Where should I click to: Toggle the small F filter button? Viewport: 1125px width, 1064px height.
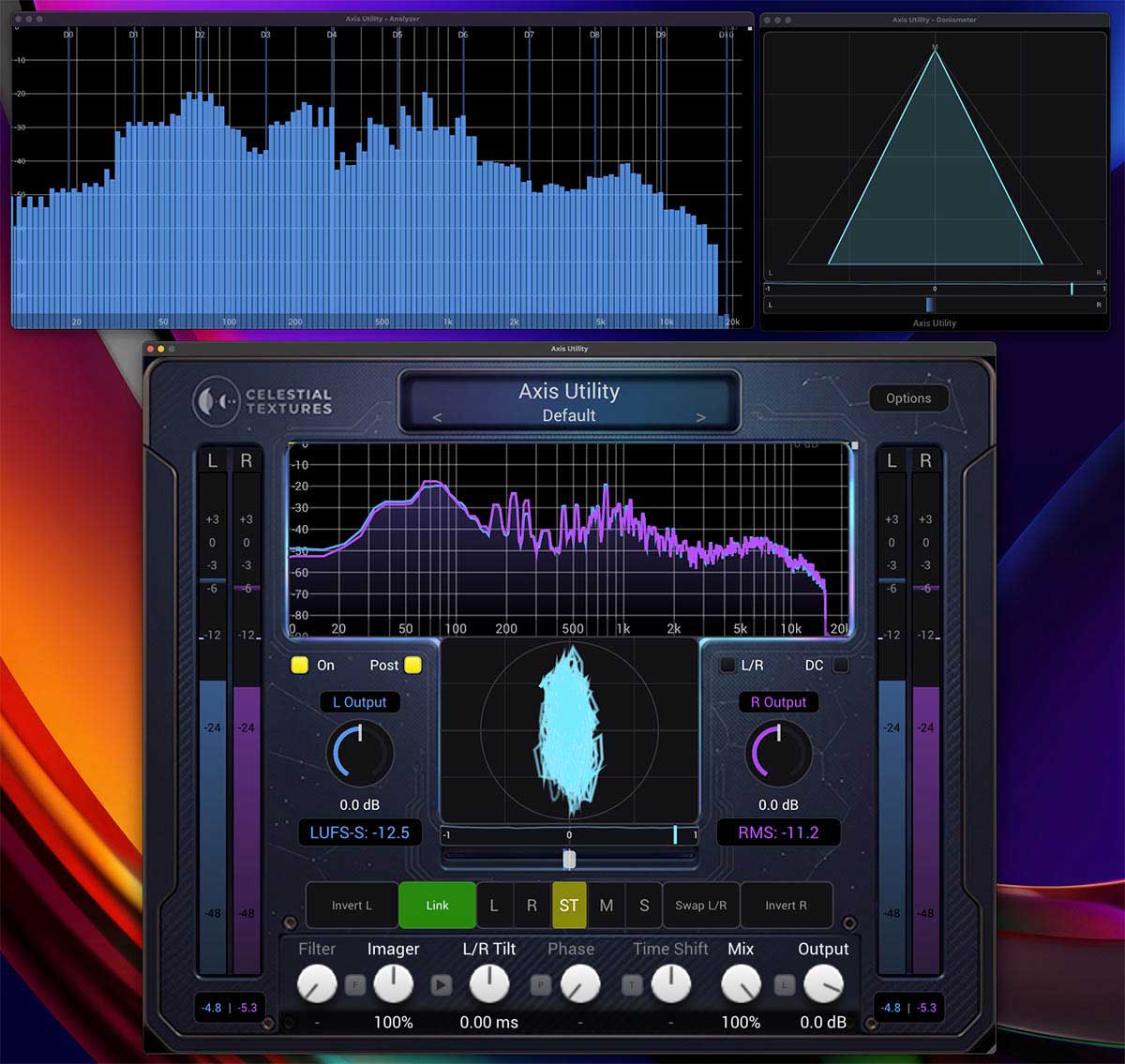[355, 984]
